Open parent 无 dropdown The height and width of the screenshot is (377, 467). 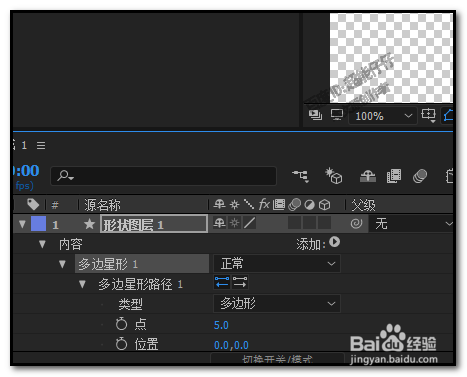[411, 223]
